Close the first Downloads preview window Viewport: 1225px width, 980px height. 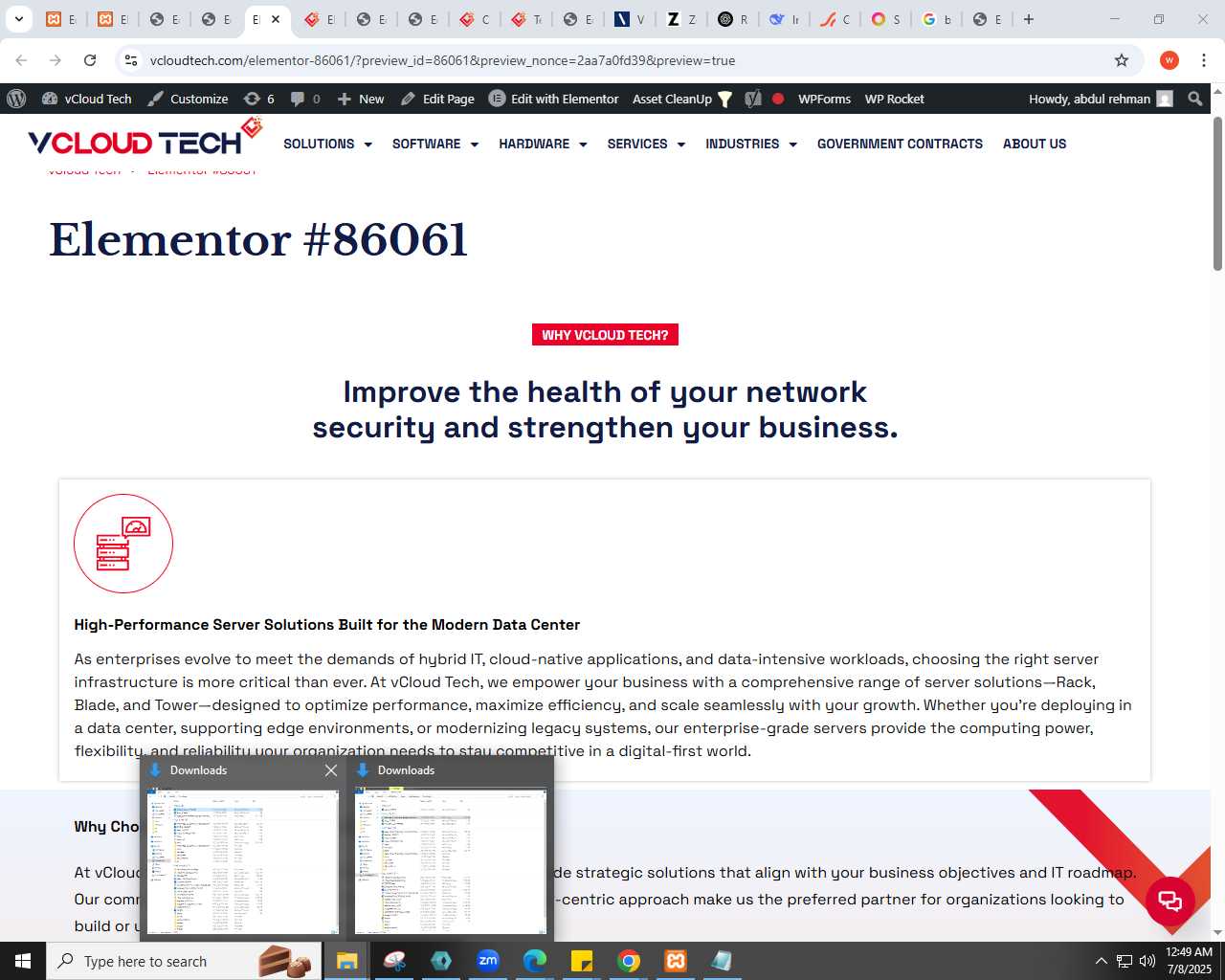coord(331,770)
